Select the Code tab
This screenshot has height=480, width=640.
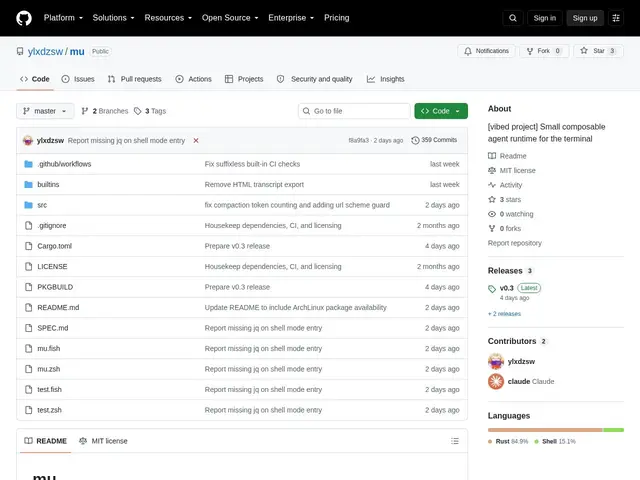[35, 79]
